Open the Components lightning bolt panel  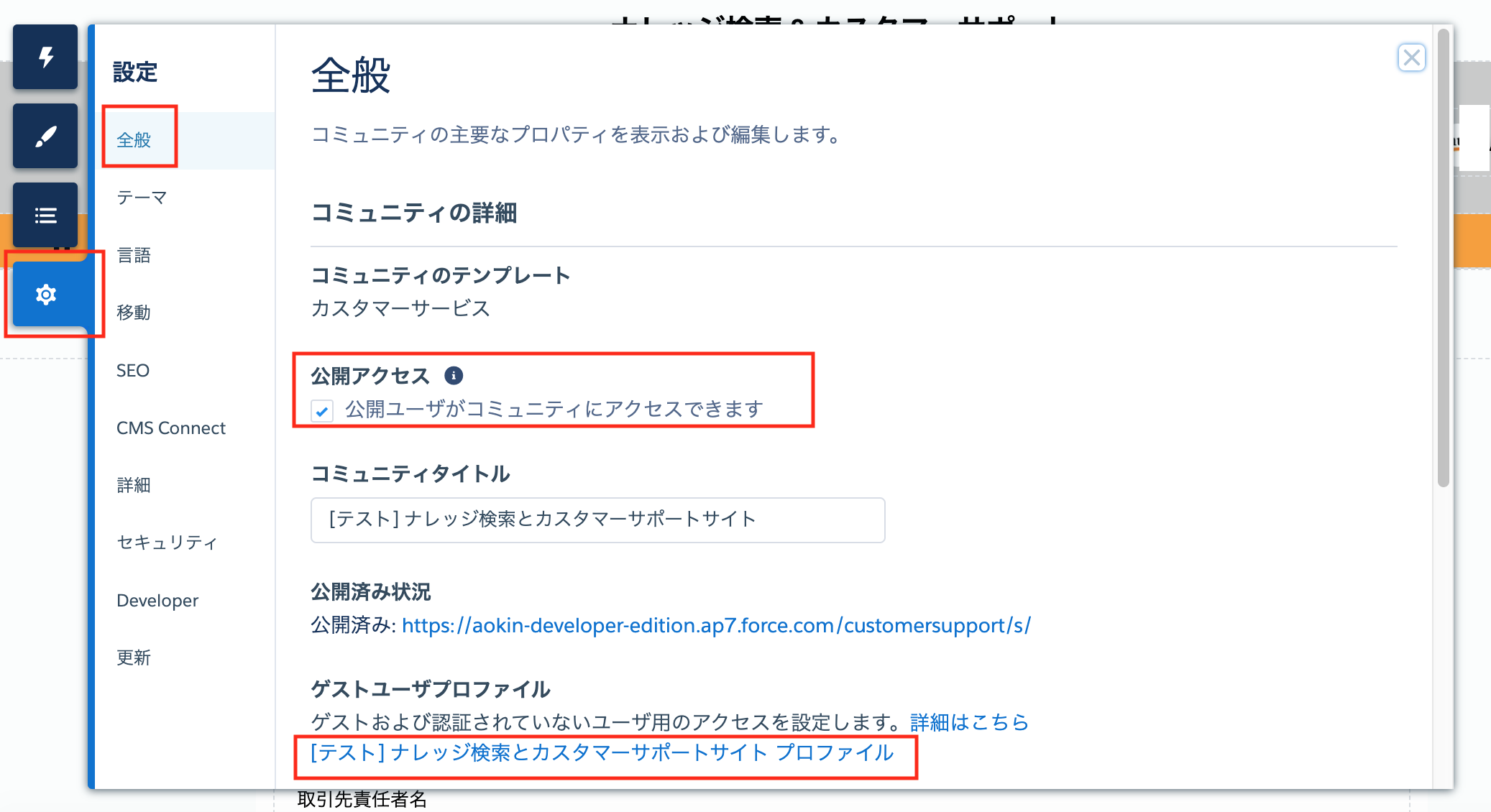45,57
